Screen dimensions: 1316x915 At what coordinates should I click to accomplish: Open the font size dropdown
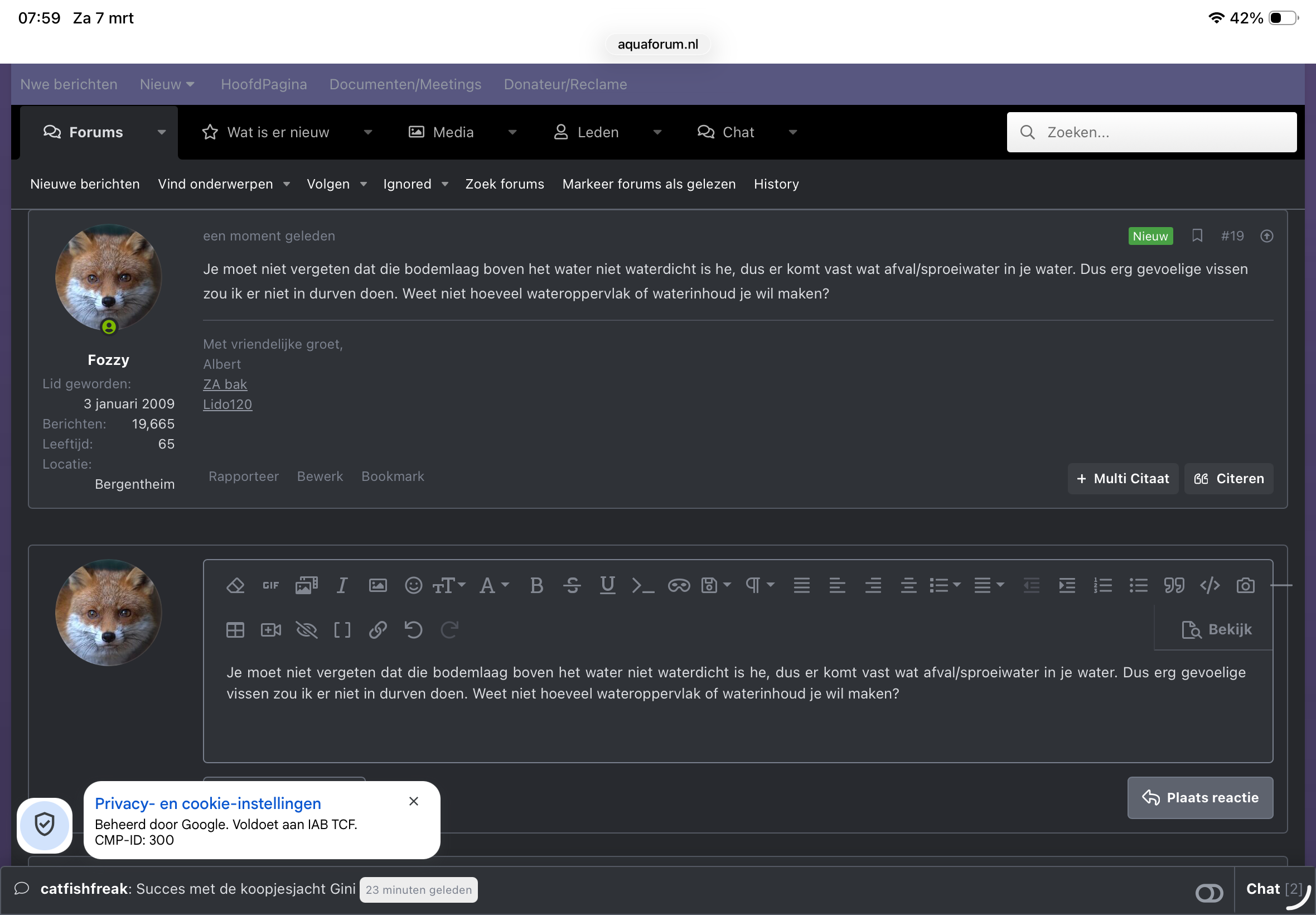[x=448, y=585]
